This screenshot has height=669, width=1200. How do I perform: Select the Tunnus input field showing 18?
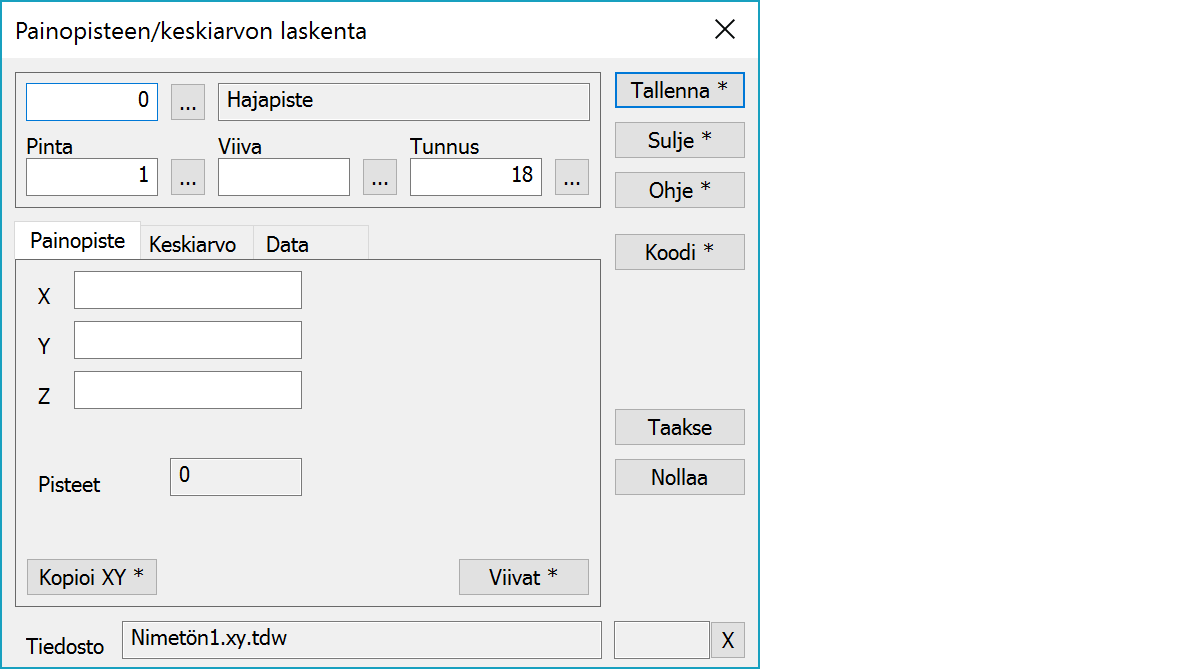tap(475, 177)
